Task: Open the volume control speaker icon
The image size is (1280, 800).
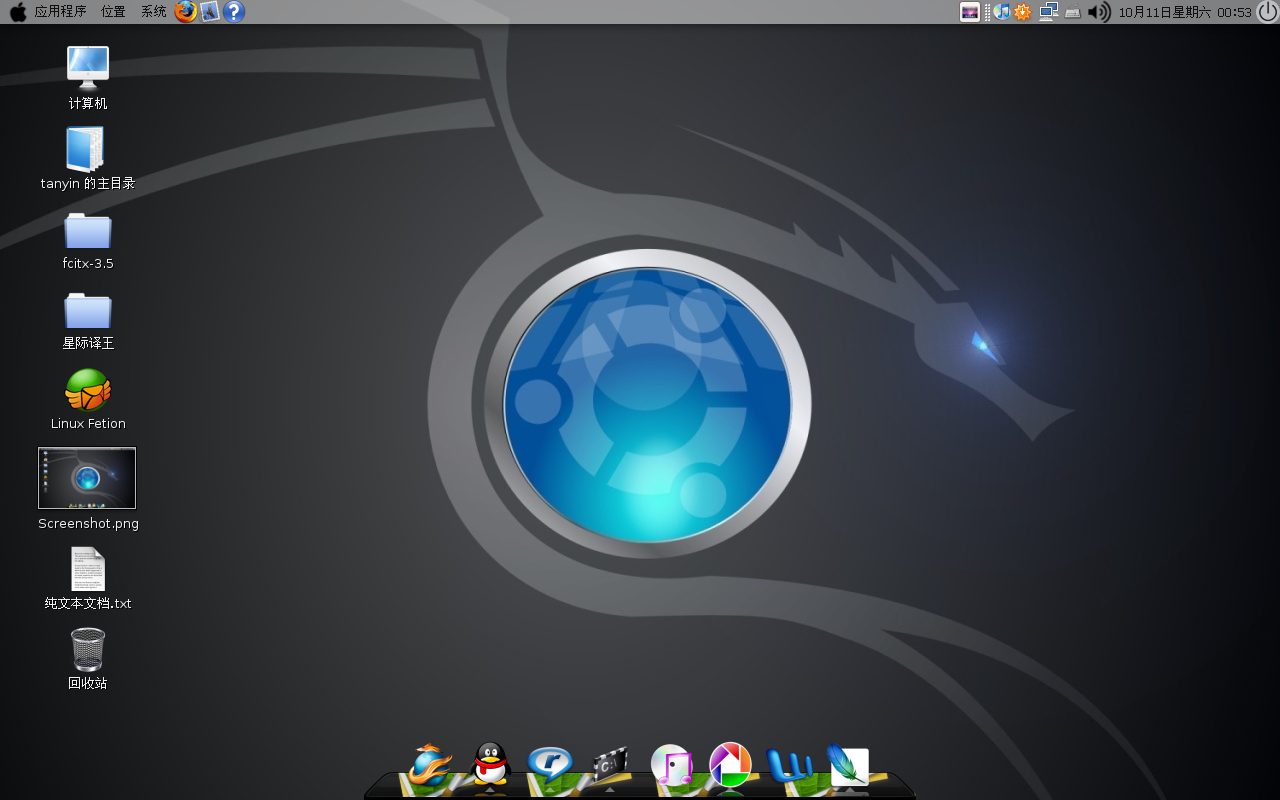Action: pos(1099,12)
